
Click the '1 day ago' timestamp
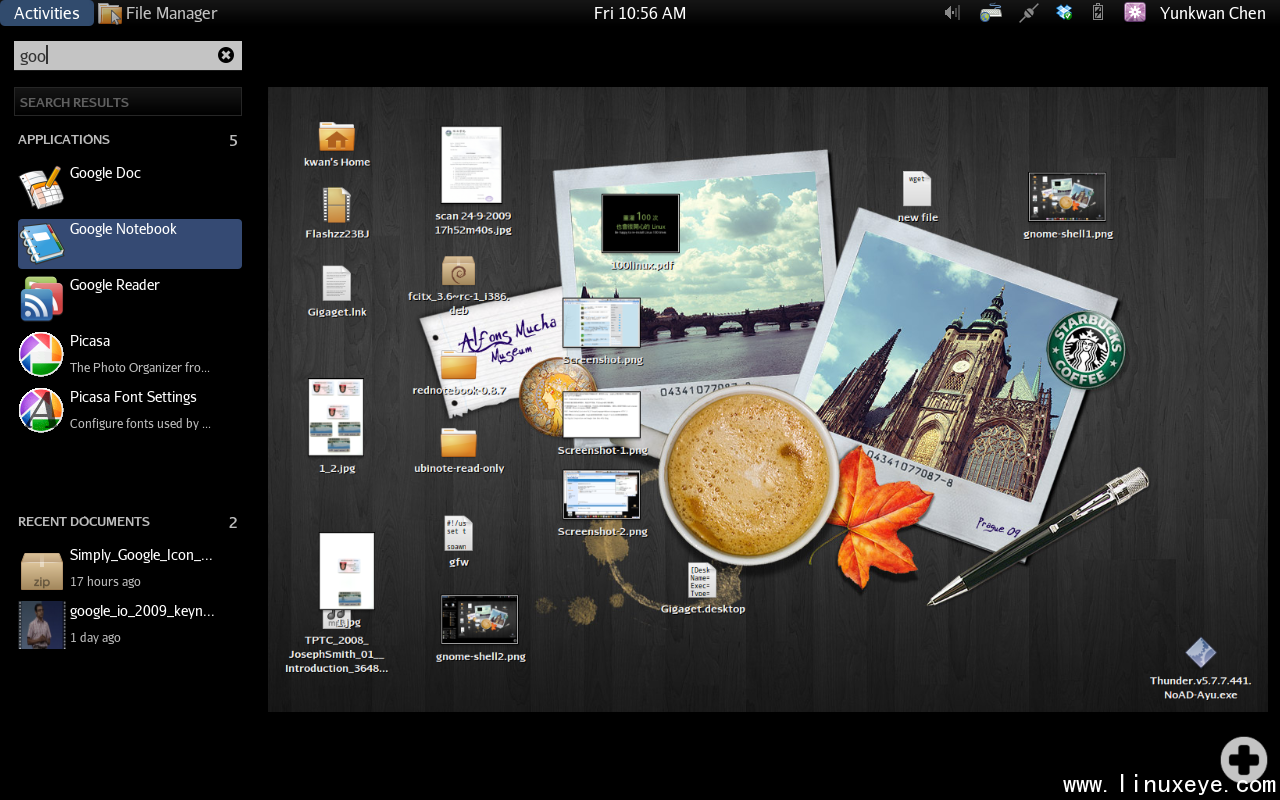point(95,638)
